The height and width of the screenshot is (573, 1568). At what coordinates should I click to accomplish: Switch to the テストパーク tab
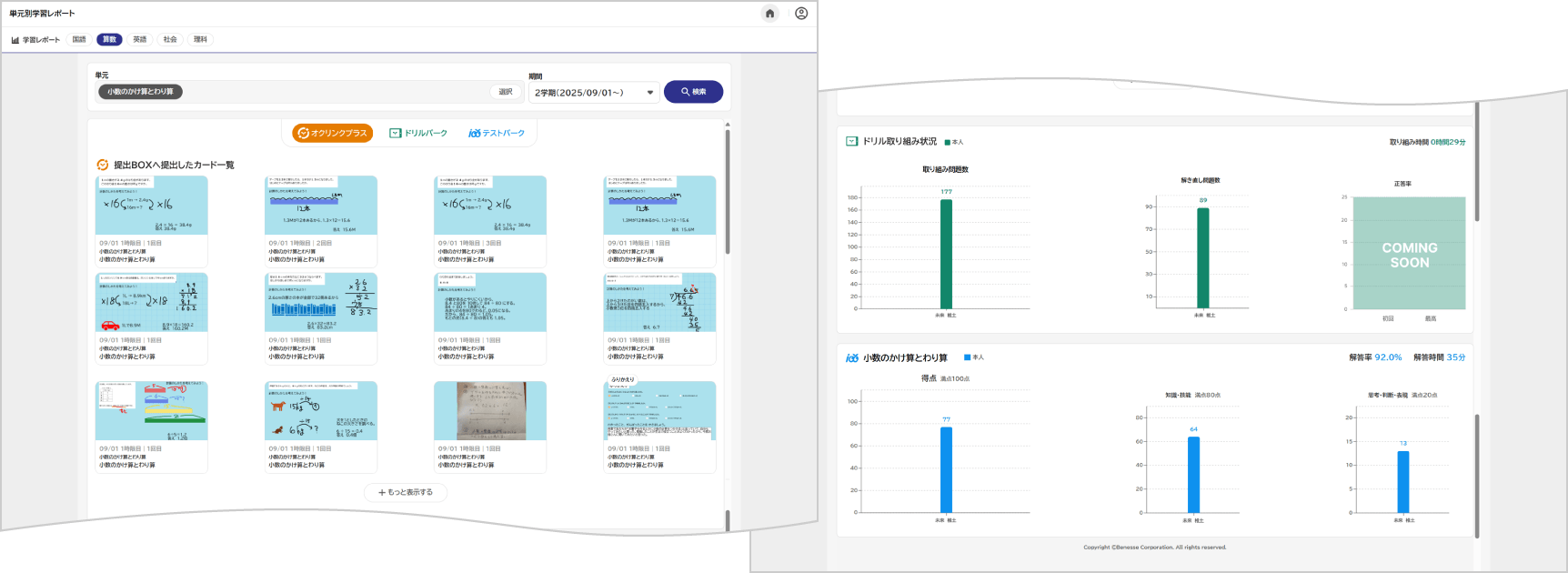coord(497,134)
